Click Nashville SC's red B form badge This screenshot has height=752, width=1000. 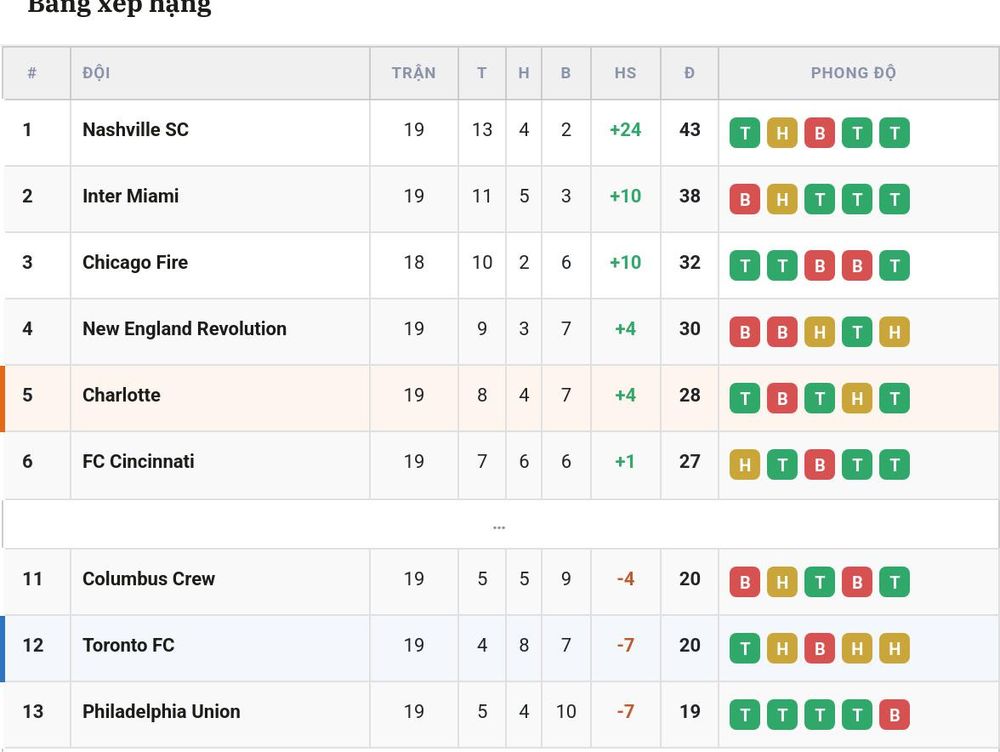[x=820, y=133]
